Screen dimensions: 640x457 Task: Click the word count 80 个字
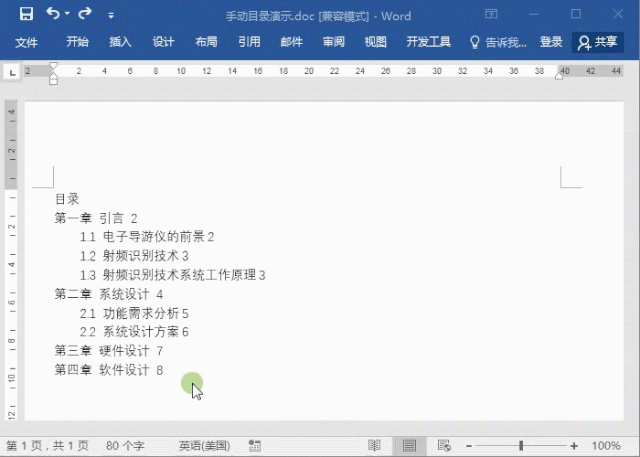coord(125,446)
